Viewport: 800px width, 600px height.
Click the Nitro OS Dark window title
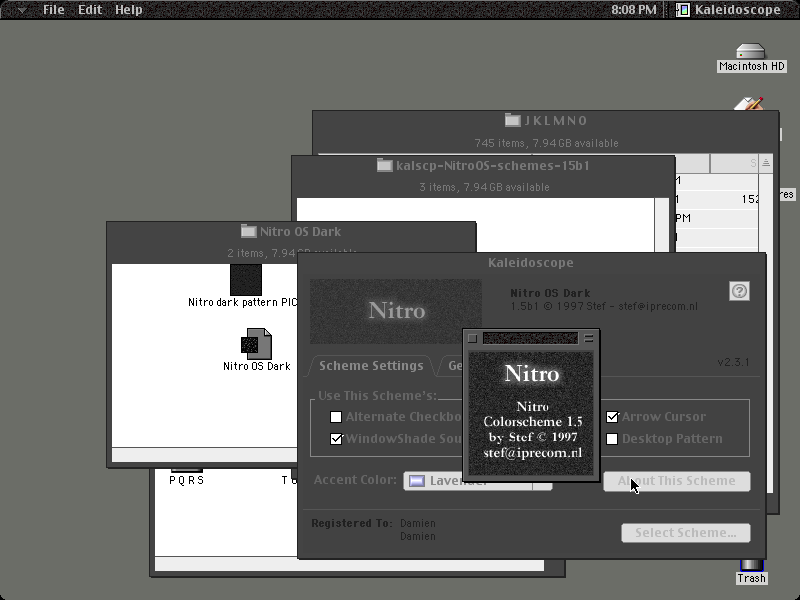tap(301, 232)
